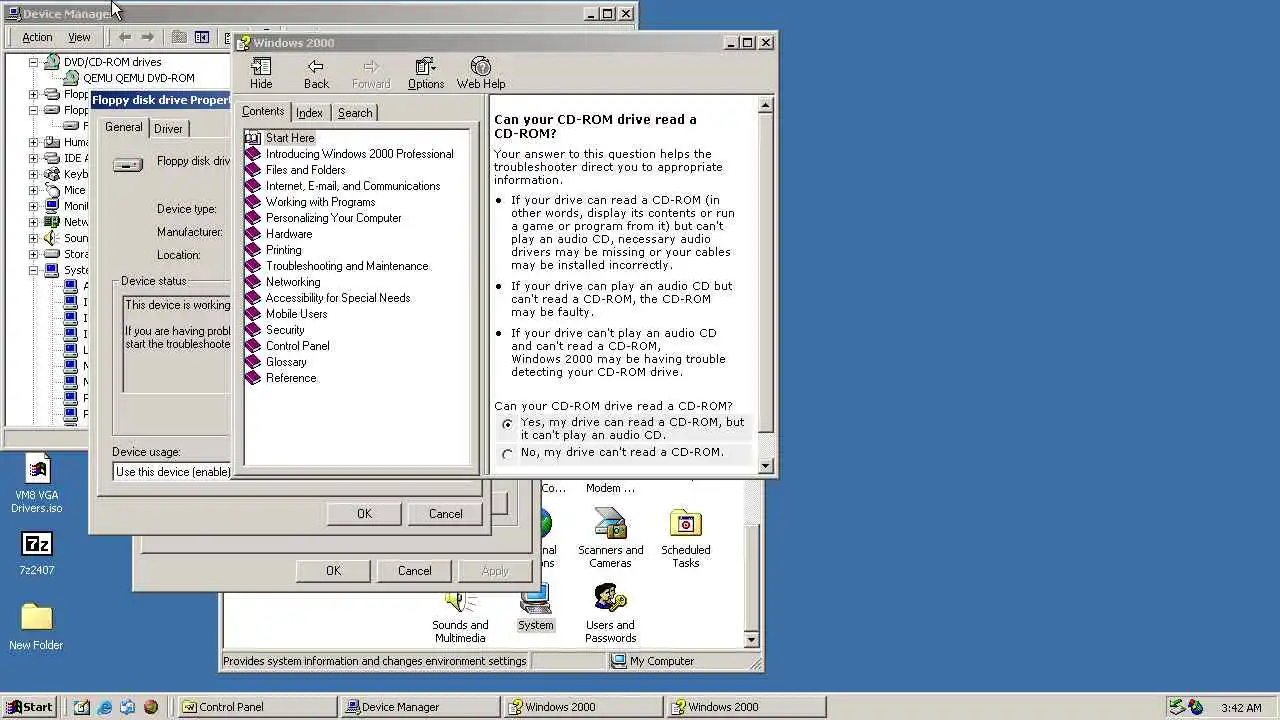Launch Outlook Express from quick launch

(127, 707)
